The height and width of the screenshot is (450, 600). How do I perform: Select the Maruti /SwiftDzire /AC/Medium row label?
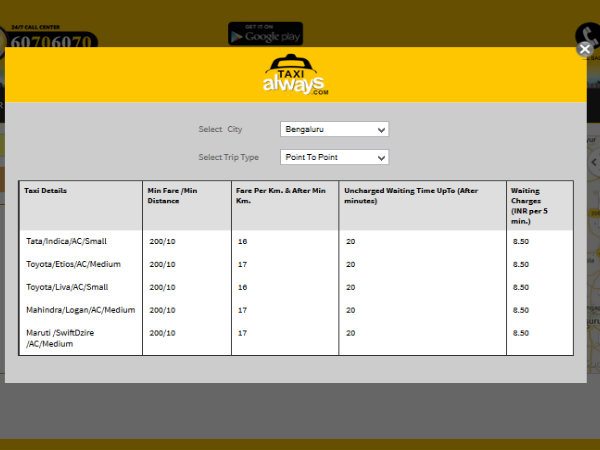click(60, 338)
